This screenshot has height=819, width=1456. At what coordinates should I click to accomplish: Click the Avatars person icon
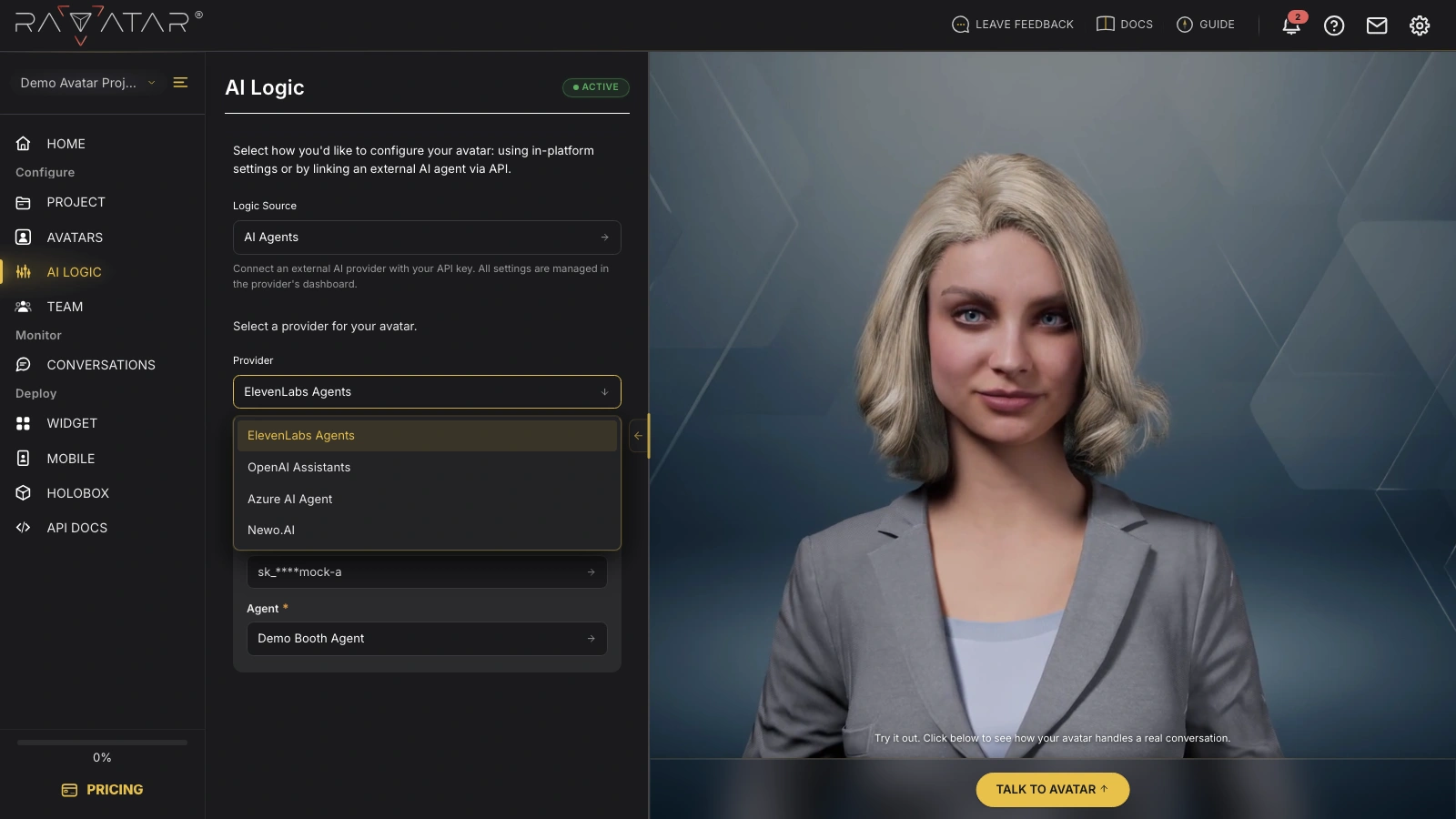pyautogui.click(x=24, y=238)
